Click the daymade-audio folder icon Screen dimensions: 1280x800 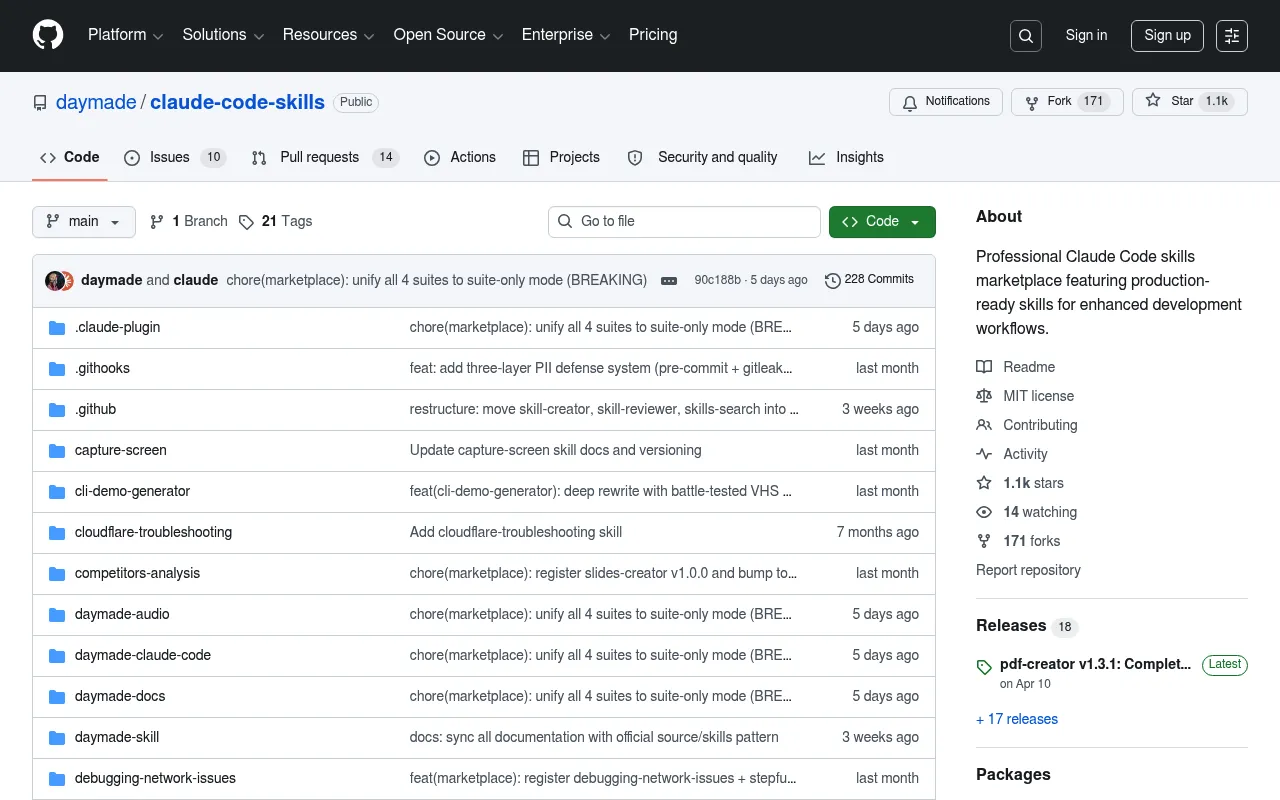pos(57,615)
